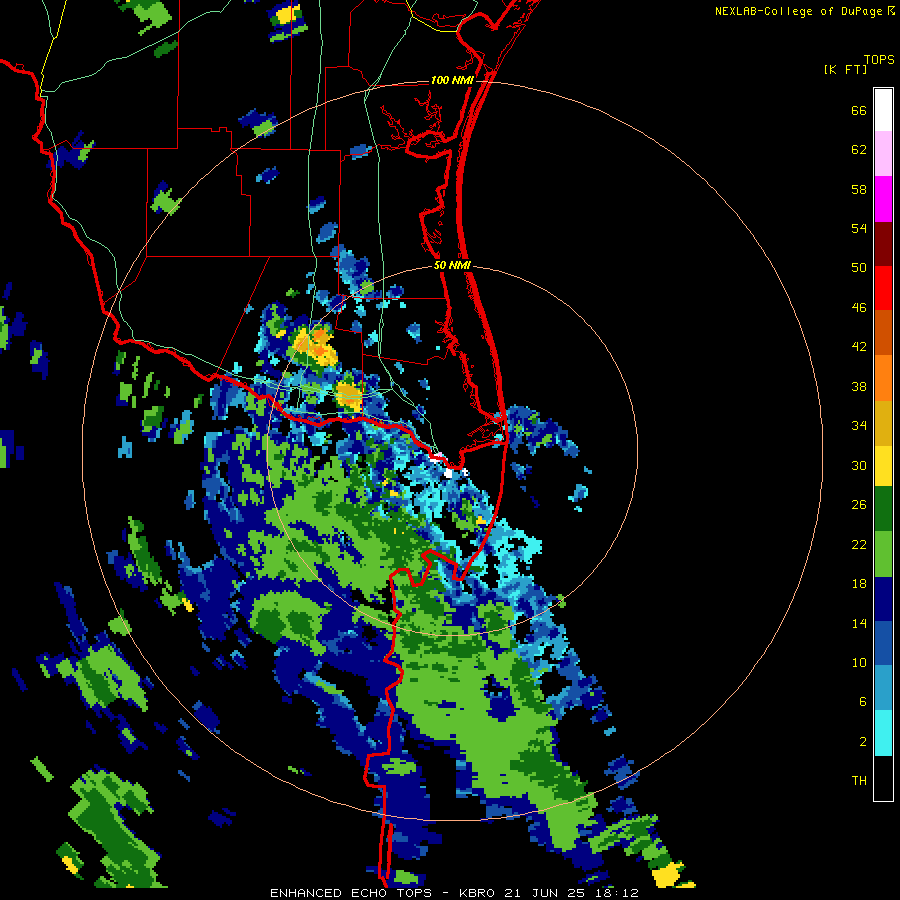Click the legend value '46'
The image size is (900, 900).
click(x=859, y=308)
